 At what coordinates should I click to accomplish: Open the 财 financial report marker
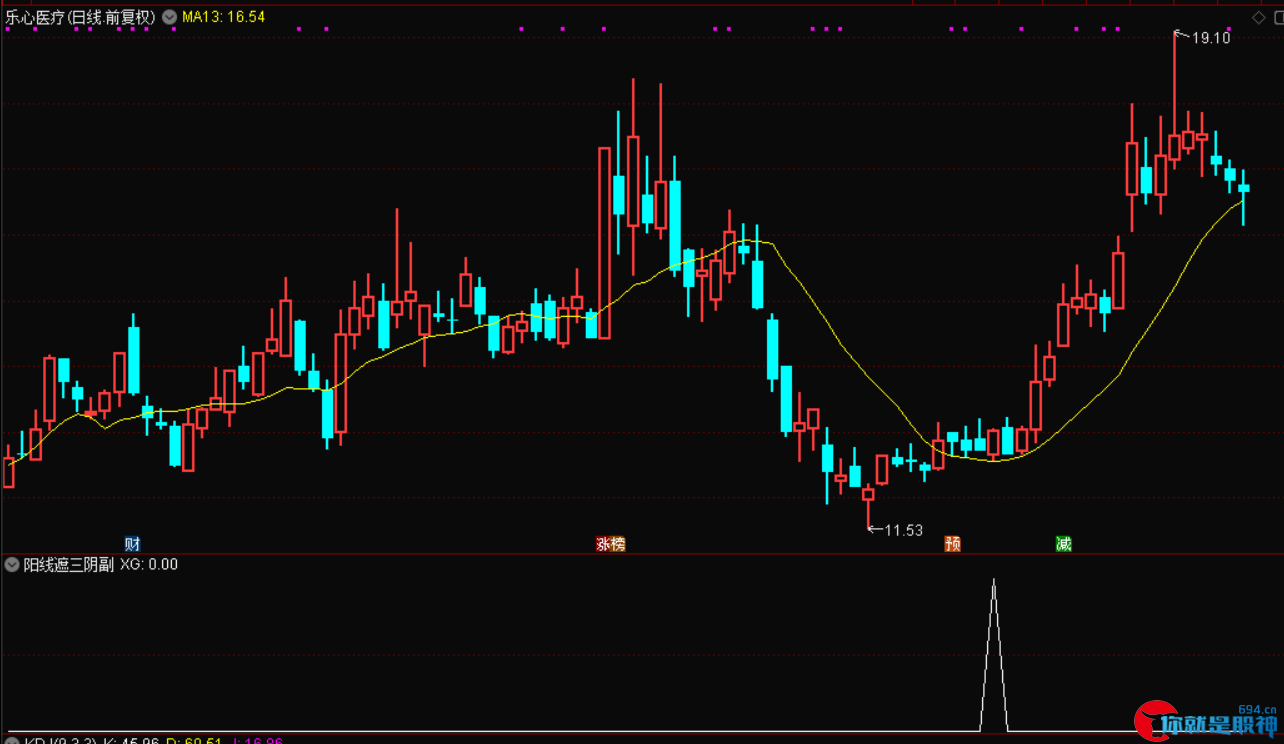tap(132, 544)
